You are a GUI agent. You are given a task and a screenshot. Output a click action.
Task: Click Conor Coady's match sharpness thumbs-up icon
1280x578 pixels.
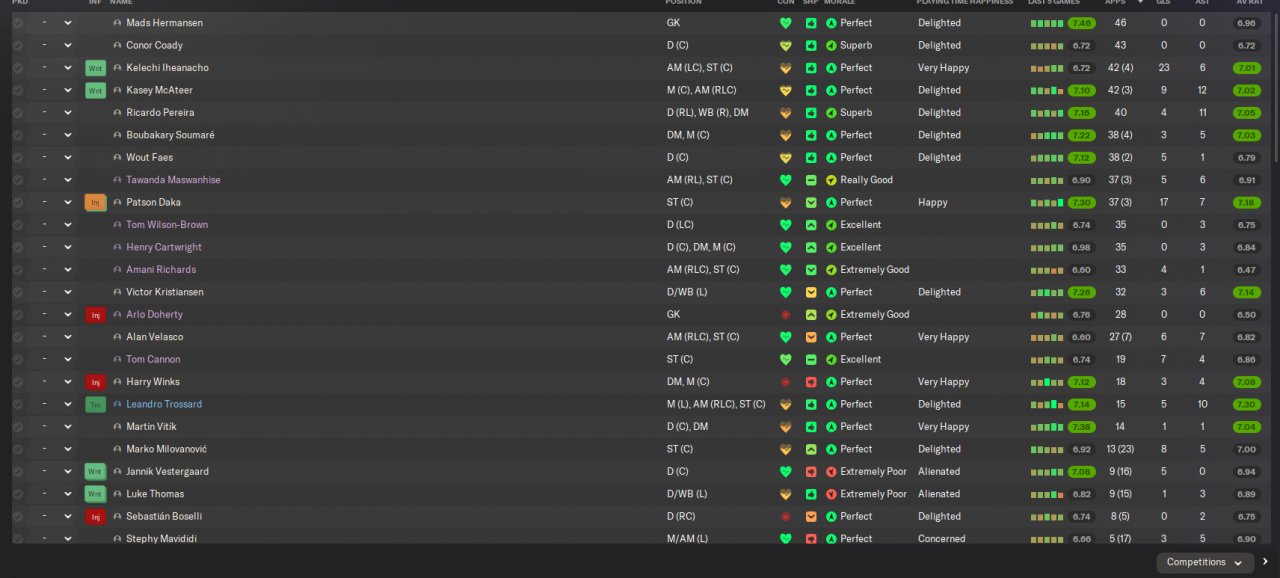811,45
